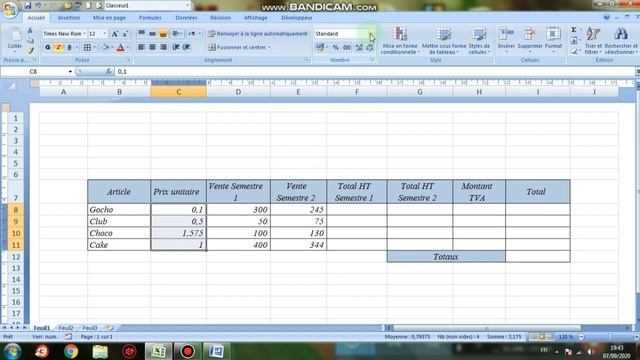The height and width of the screenshot is (360, 640).
Task: Apply the cell borders button
Action: click(x=87, y=47)
